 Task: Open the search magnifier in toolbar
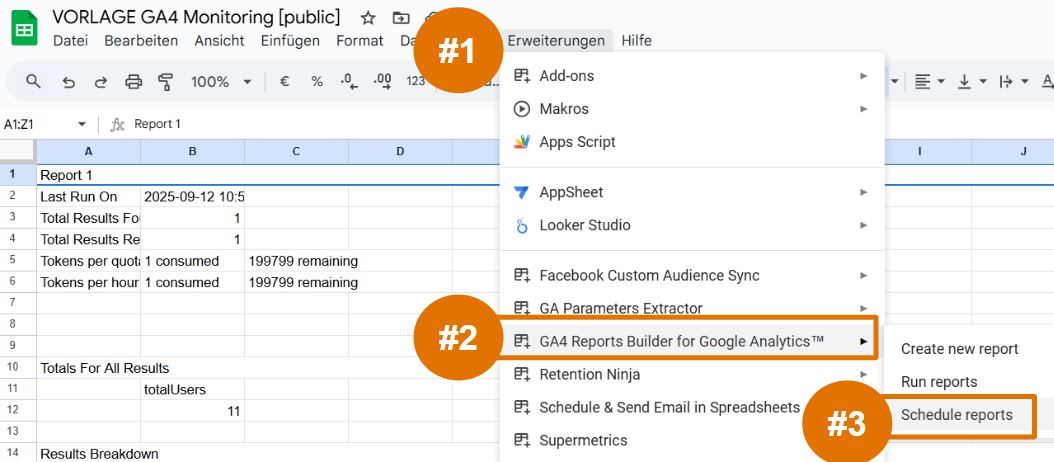pos(33,81)
